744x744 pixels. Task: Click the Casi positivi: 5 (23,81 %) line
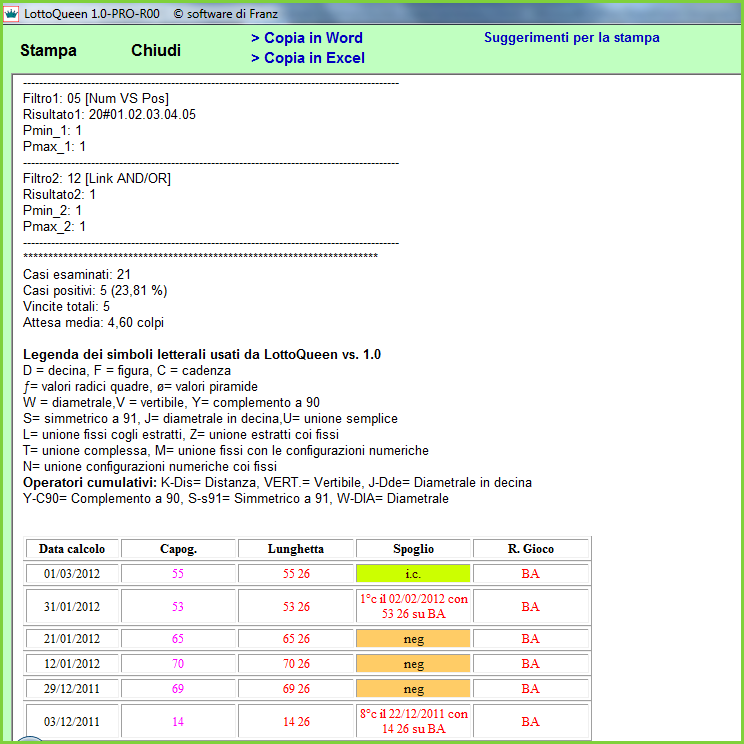(95, 290)
